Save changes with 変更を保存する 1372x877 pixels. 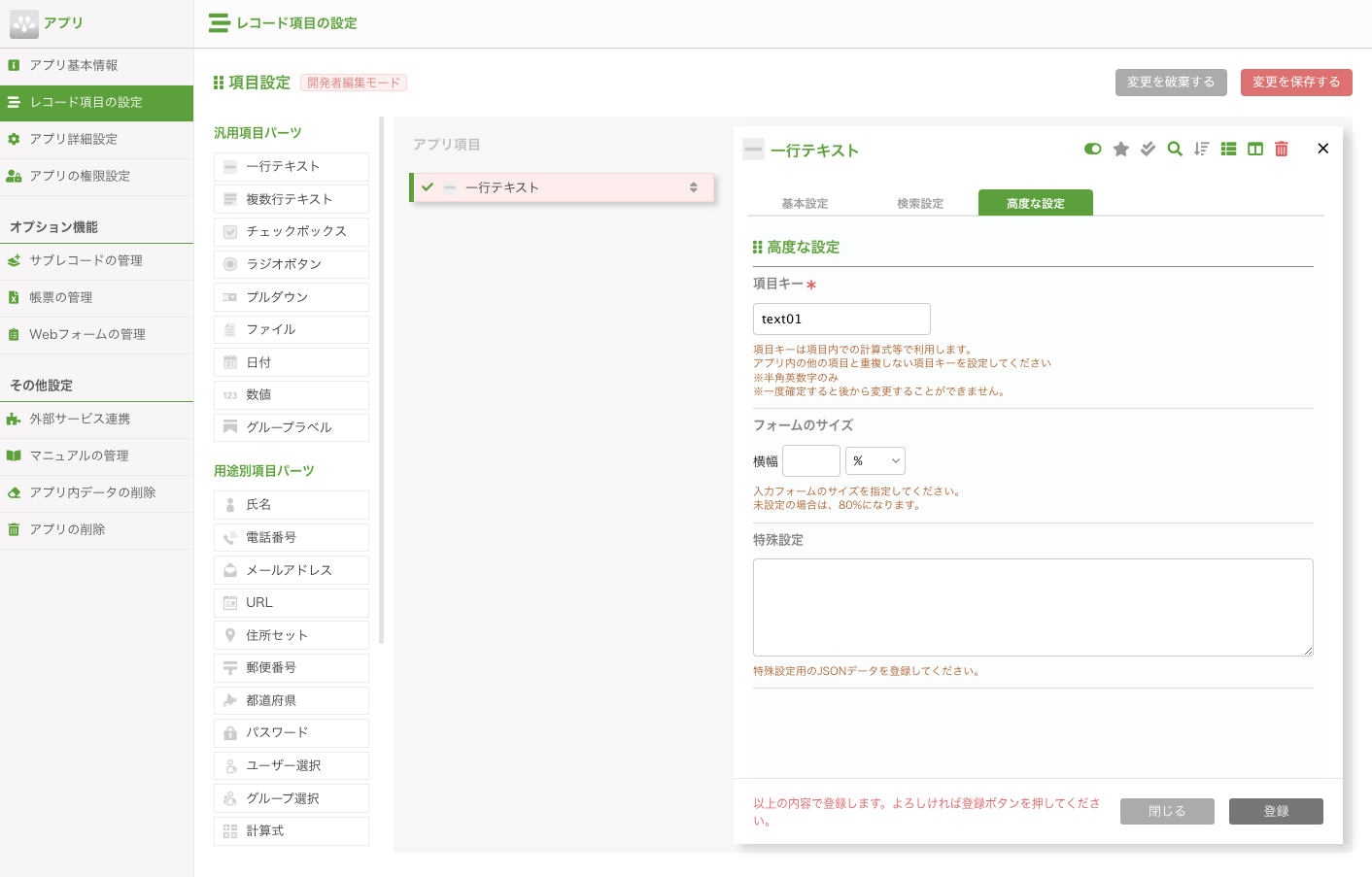[x=1296, y=83]
